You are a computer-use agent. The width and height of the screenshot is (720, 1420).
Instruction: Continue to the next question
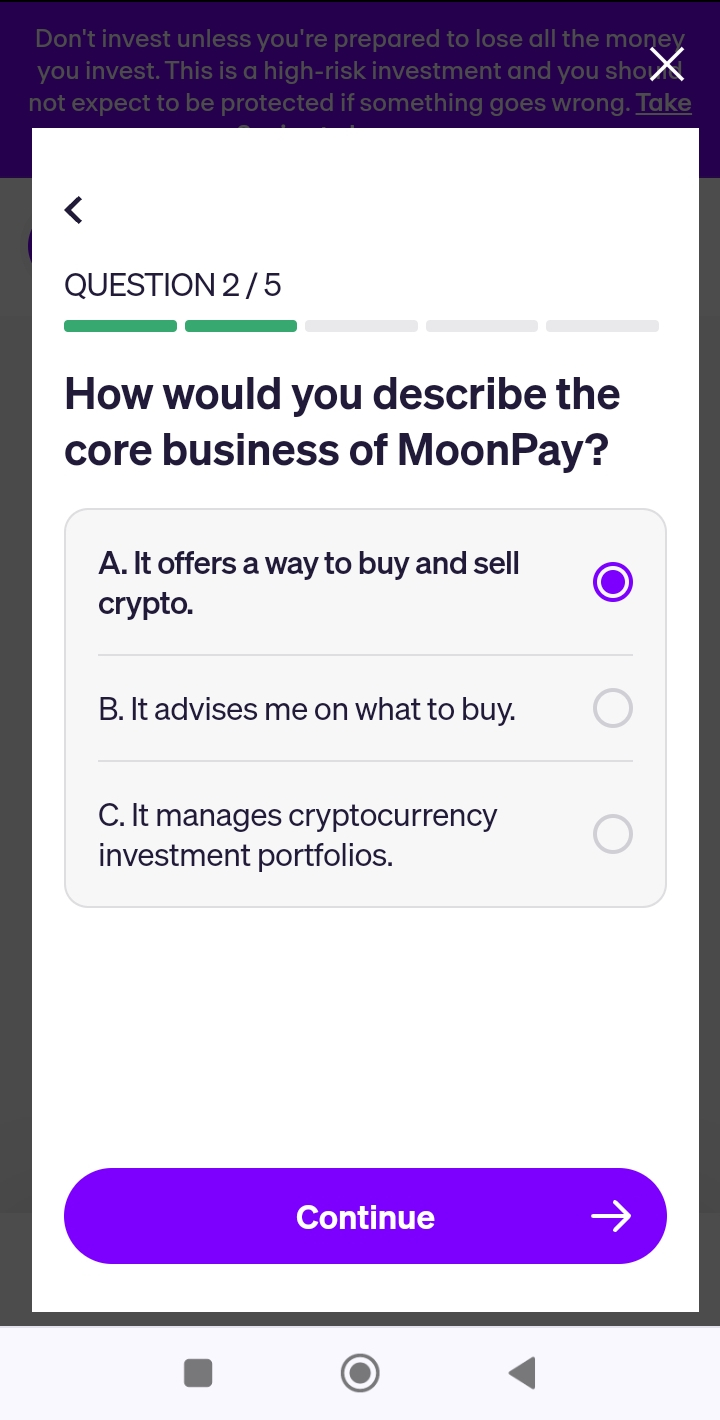tap(365, 1216)
